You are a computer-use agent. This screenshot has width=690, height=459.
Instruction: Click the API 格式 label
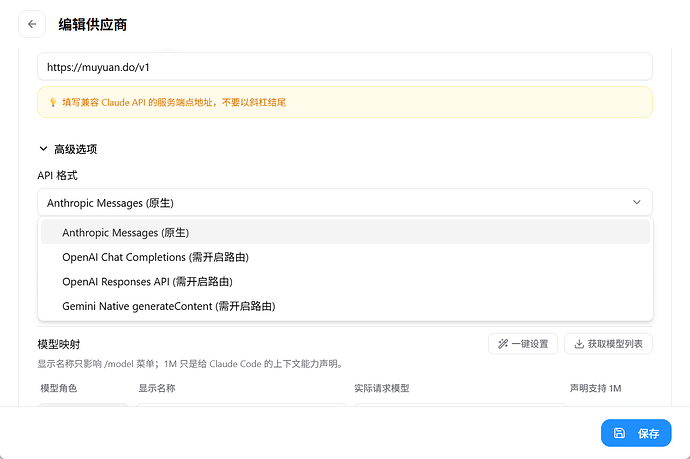[57, 176]
